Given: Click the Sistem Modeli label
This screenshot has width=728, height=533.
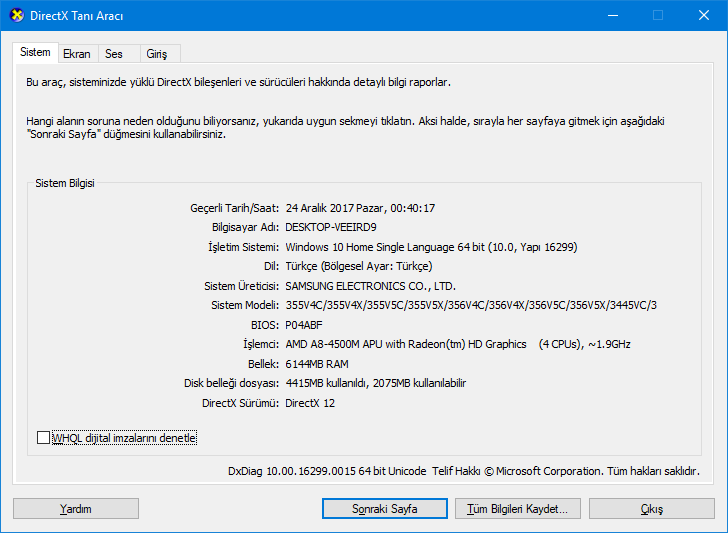Looking at the screenshot, I should [x=245, y=306].
